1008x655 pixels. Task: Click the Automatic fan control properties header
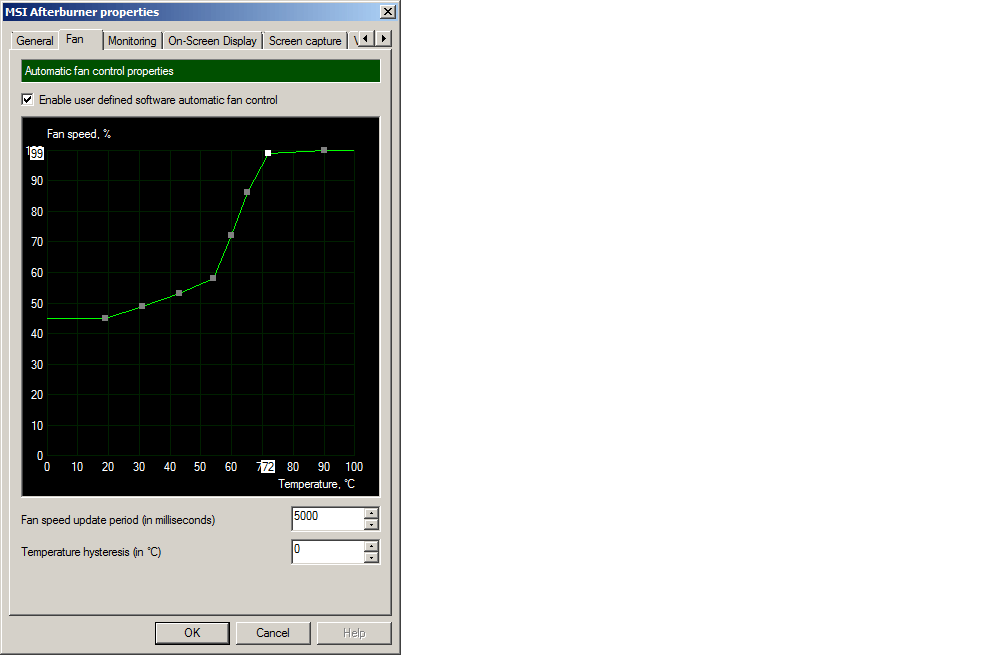201,71
